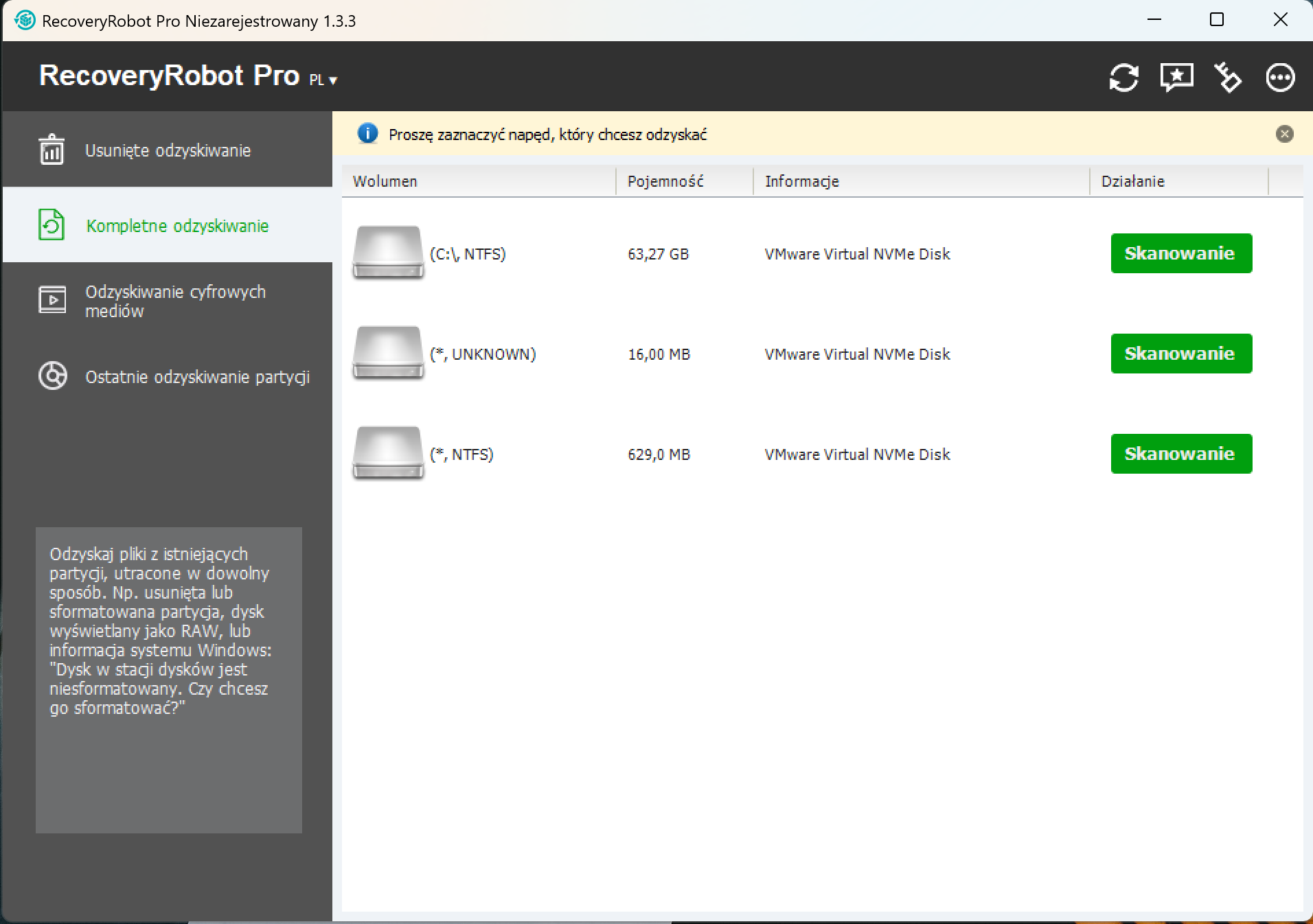This screenshot has height=924, width=1313.
Task: Sort by the Wolumen column header
Action: click(479, 181)
